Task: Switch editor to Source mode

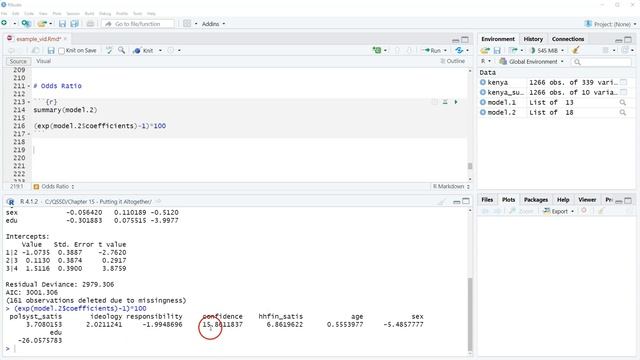Action: [18, 61]
